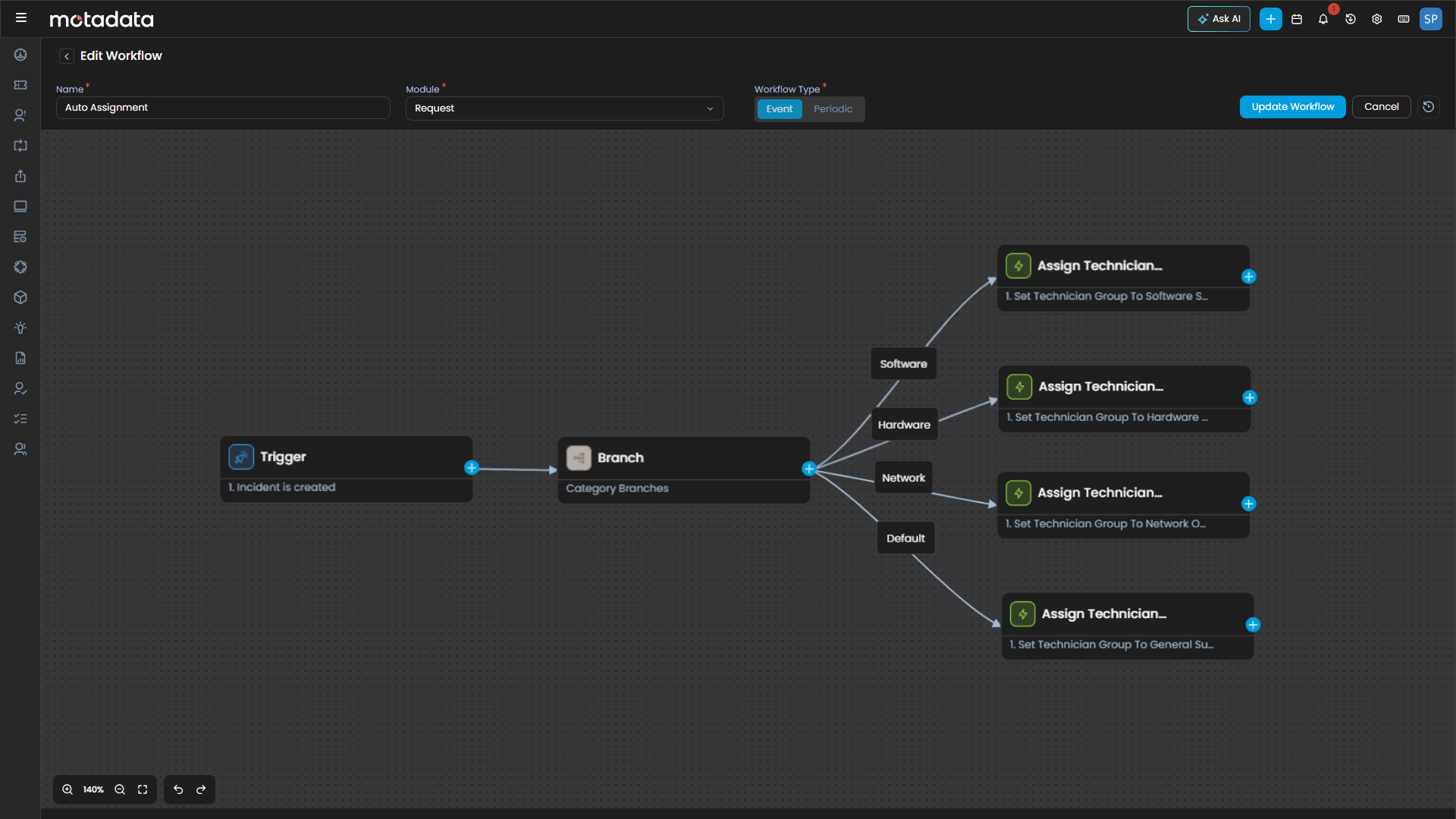The image size is (1456, 819).
Task: Open the history icon in the top bar
Action: [x=1351, y=19]
